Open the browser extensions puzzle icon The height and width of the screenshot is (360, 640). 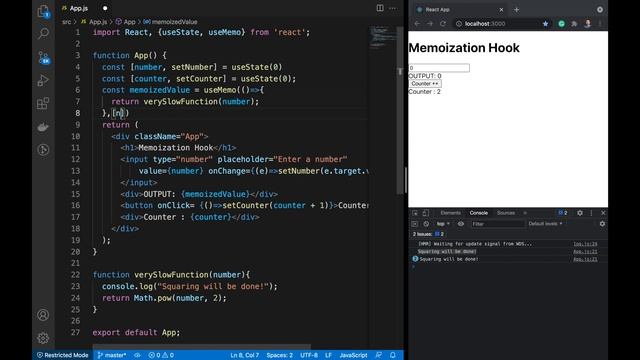(574, 24)
